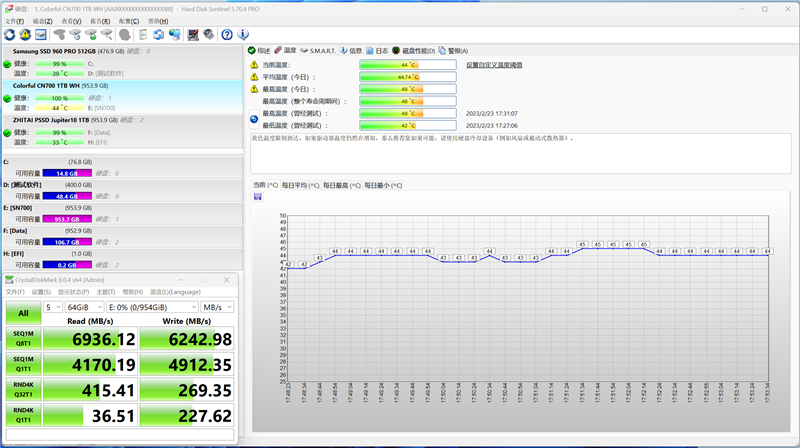This screenshot has width=800, height=448.
Task: Open the 报告(R) menu
Action: click(100, 21)
